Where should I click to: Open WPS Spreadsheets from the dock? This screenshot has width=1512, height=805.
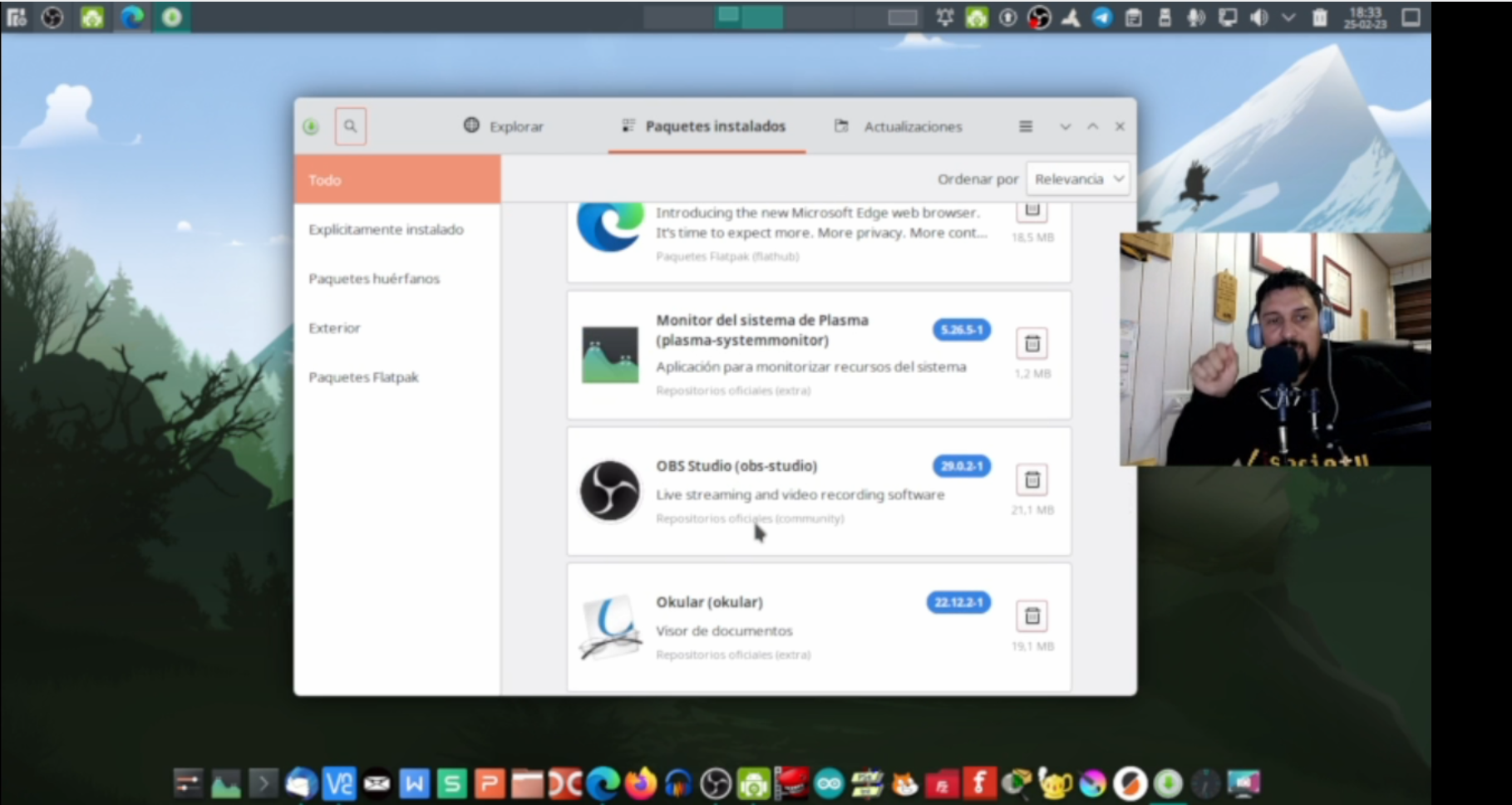pos(452,783)
